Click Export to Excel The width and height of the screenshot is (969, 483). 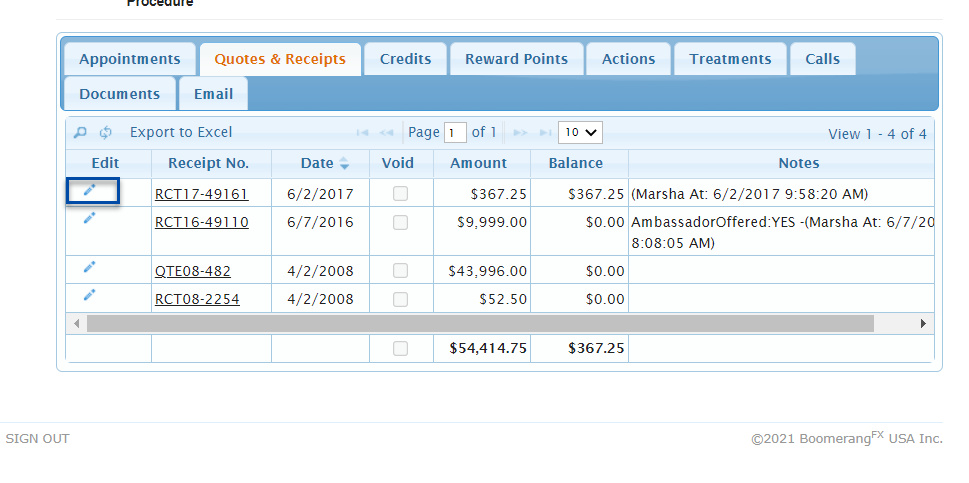181,133
